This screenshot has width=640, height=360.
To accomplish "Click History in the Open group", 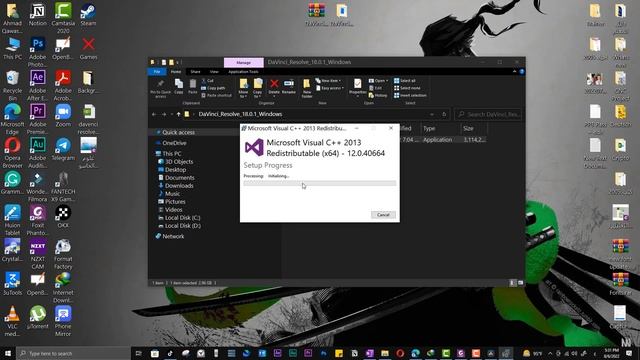I will (378, 96).
